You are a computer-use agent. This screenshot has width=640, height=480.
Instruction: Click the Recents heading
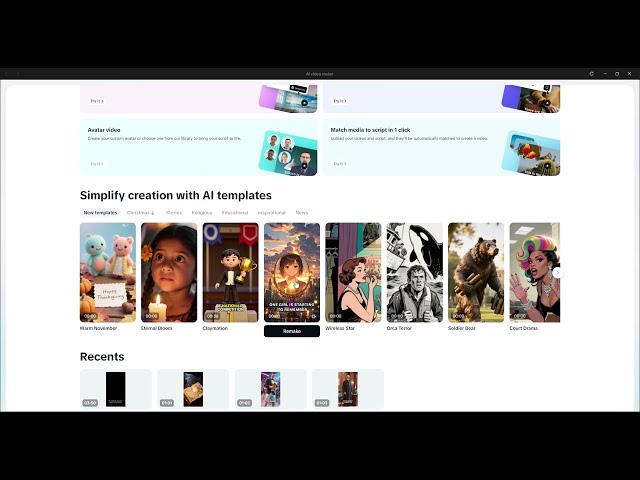coord(102,357)
